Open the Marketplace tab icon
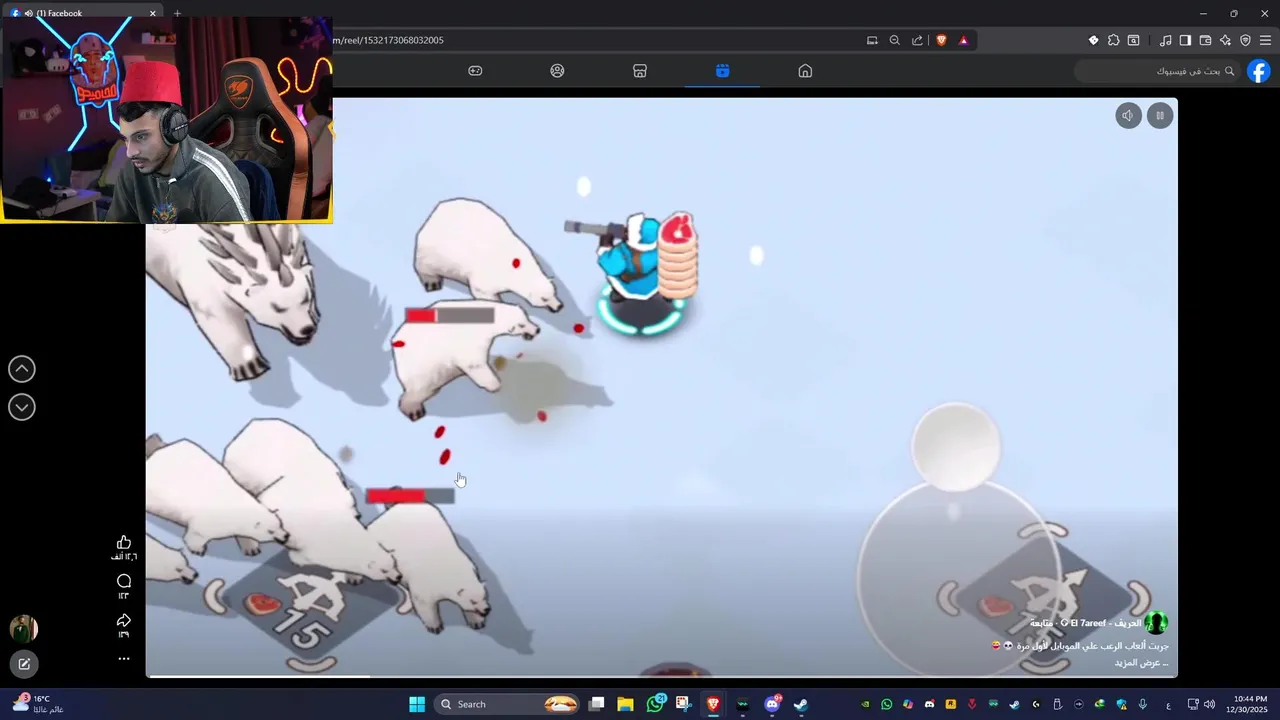1280x720 pixels. 640,71
